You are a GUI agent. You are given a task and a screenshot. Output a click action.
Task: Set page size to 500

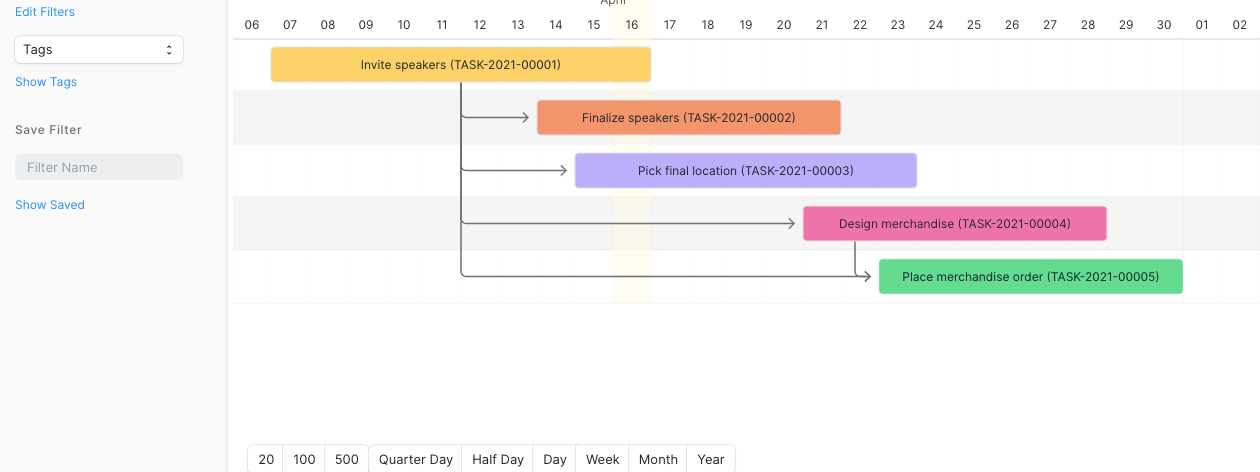point(347,459)
